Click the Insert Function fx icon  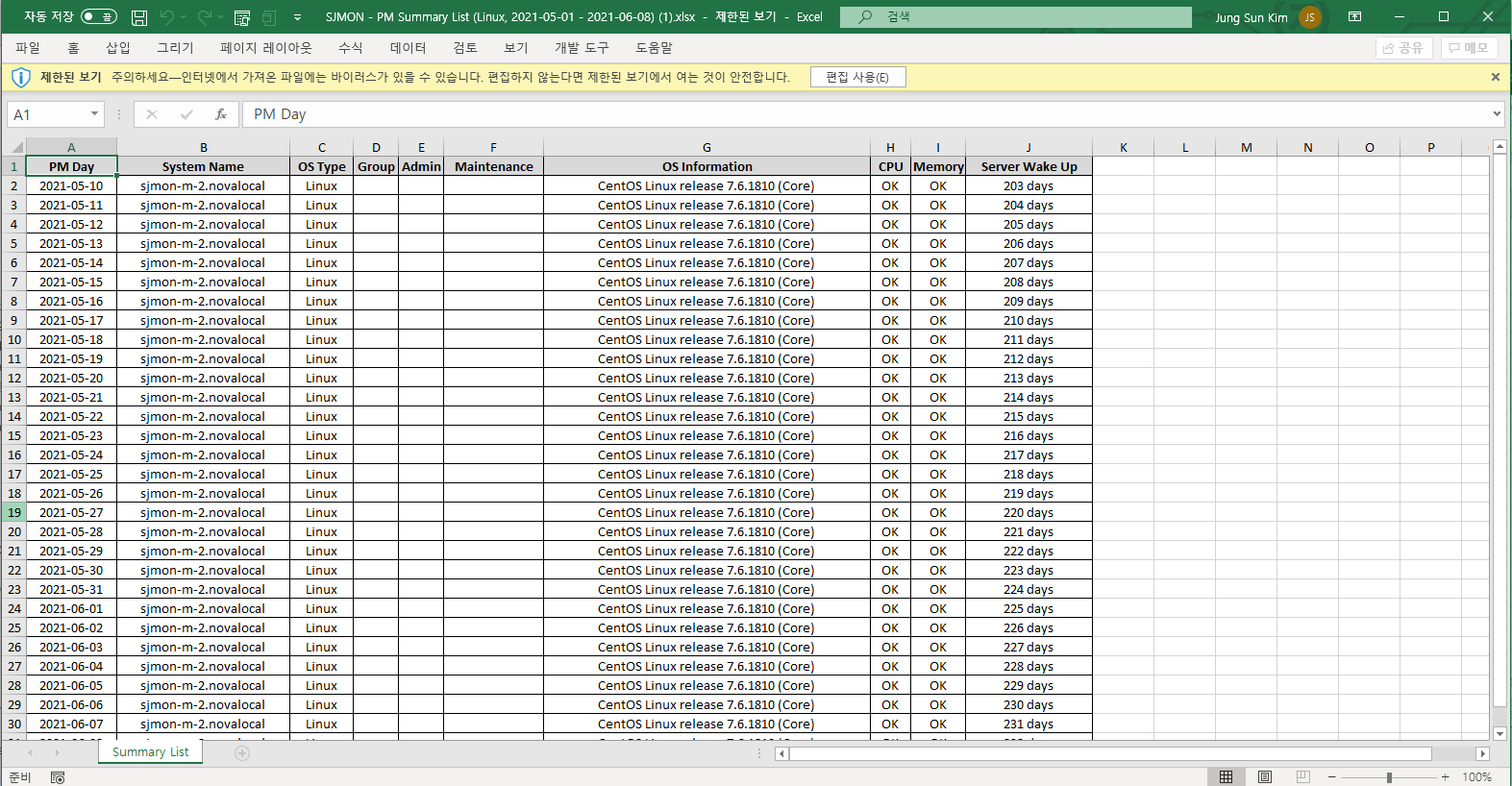tap(221, 114)
